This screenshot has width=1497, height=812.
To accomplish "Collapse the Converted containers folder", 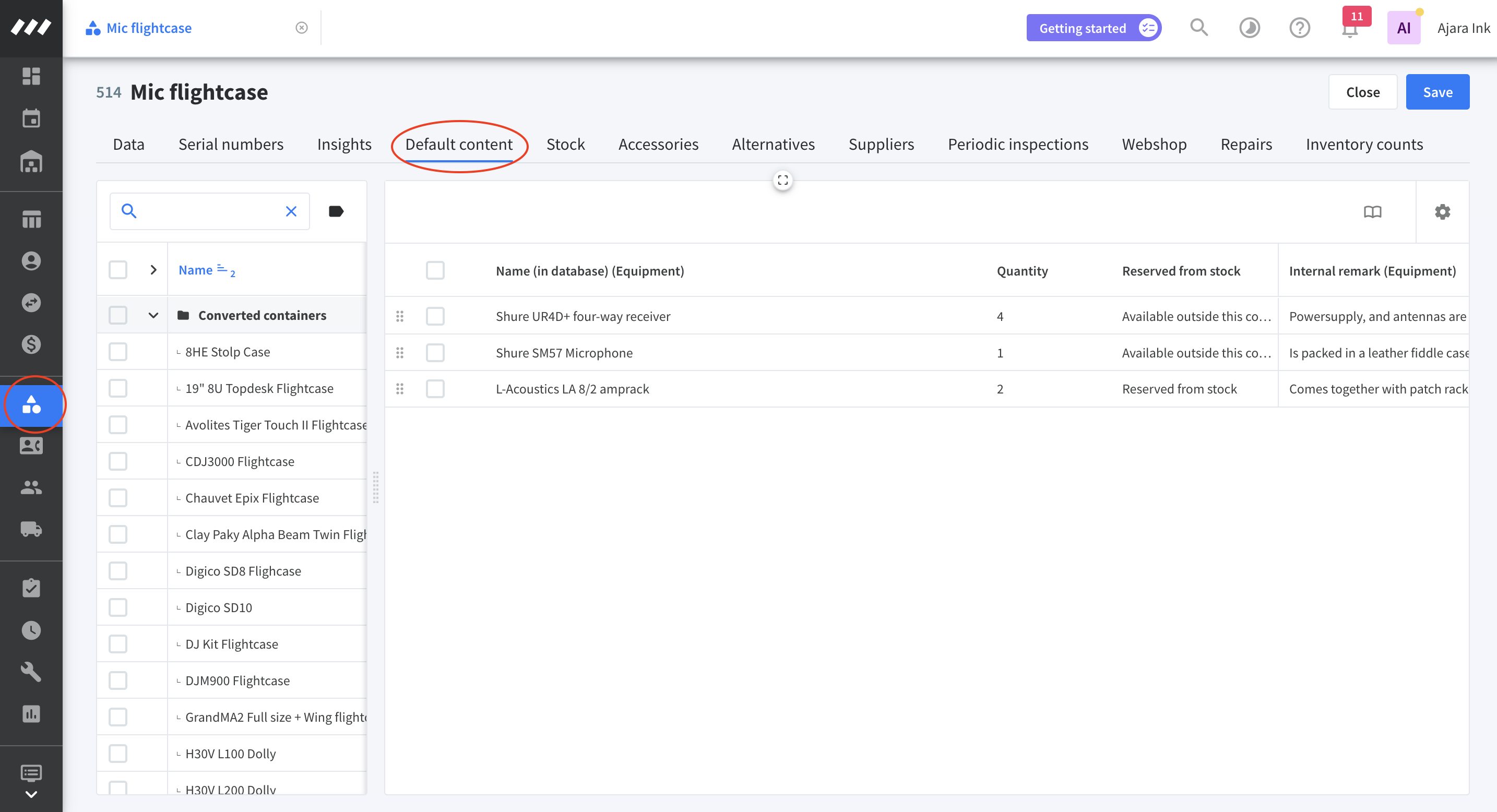I will (x=153, y=315).
